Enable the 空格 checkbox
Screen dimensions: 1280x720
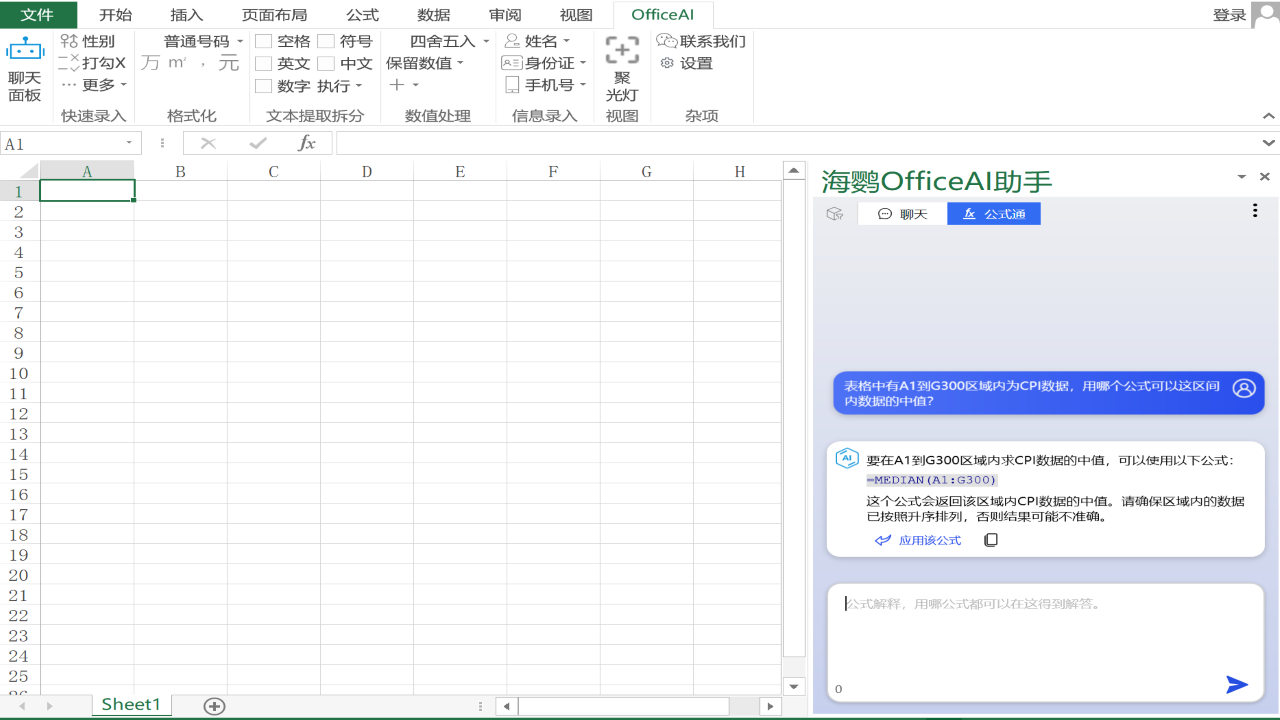(264, 40)
